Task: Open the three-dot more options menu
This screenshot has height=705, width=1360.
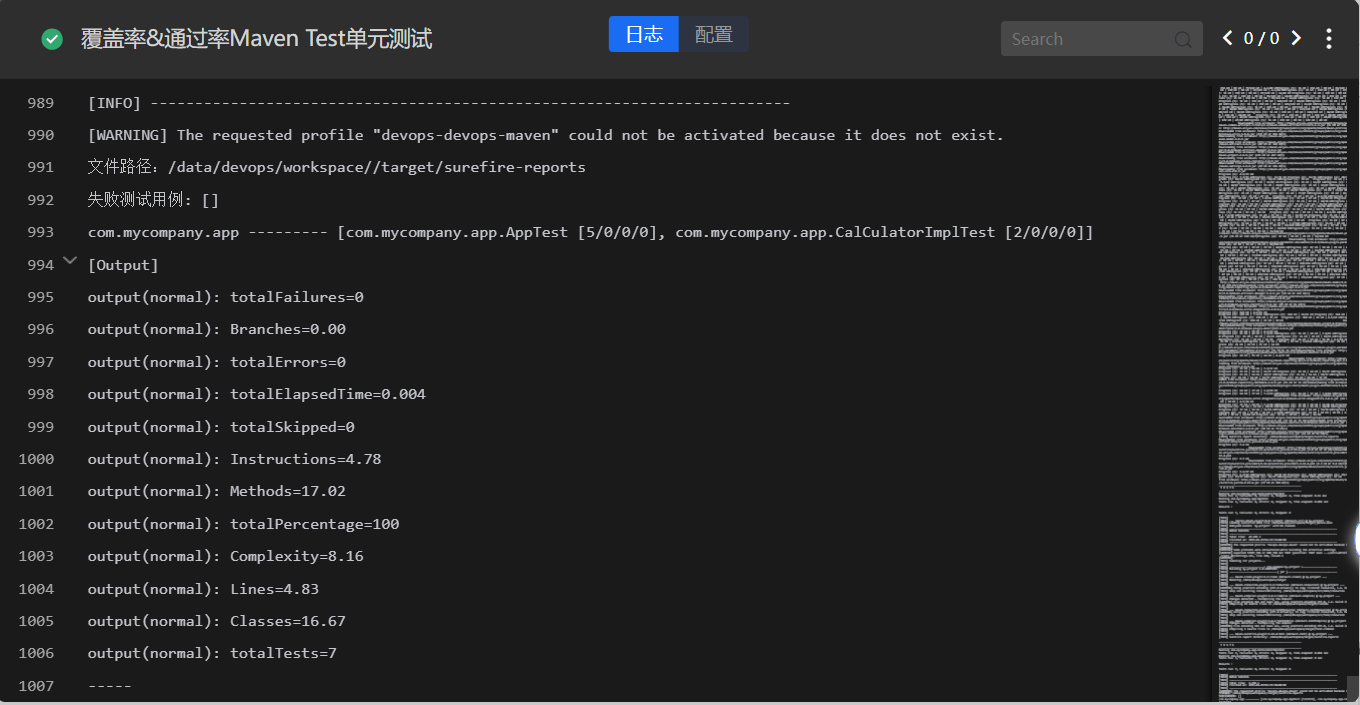Action: coord(1329,39)
